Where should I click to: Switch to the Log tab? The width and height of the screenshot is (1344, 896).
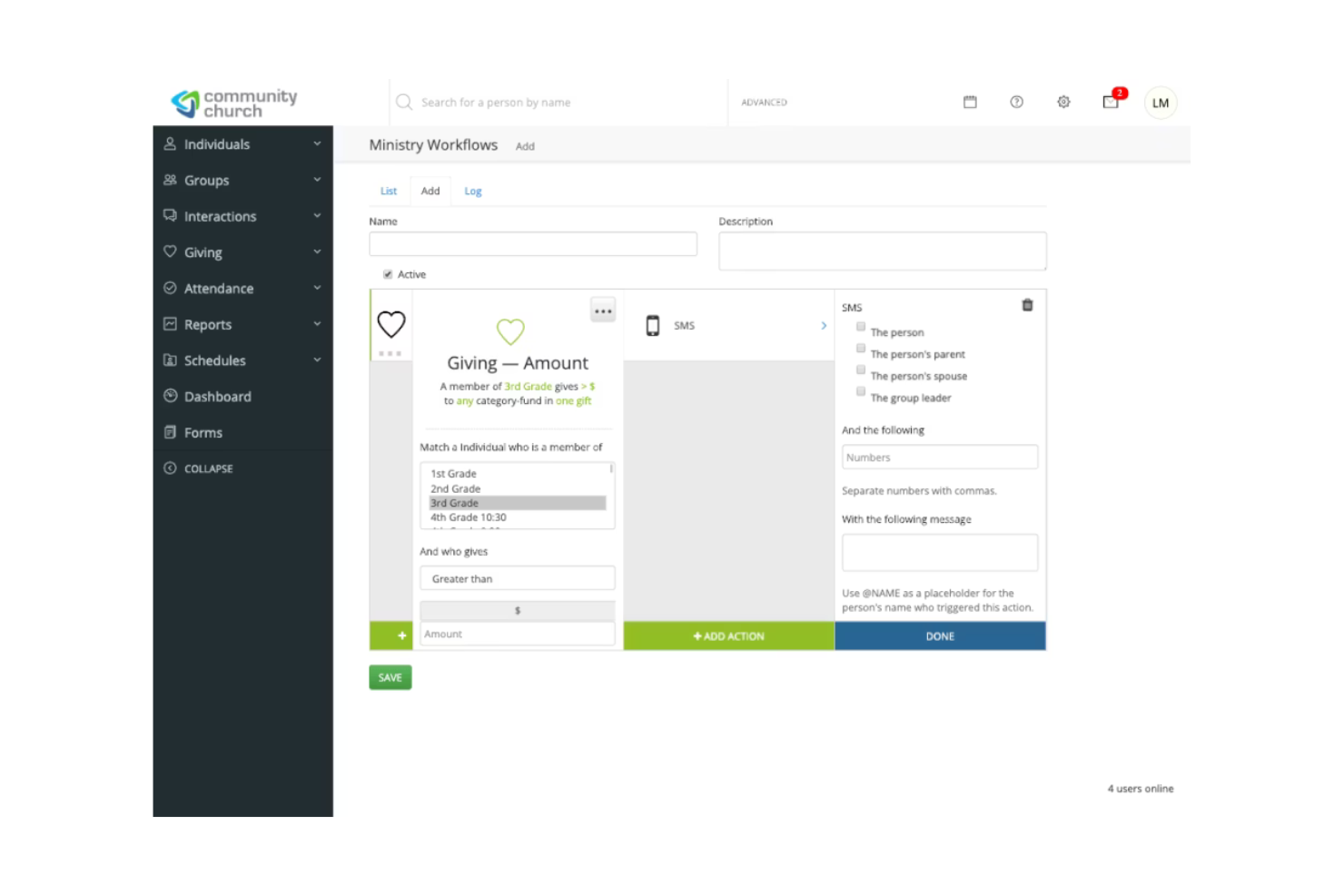point(472,191)
